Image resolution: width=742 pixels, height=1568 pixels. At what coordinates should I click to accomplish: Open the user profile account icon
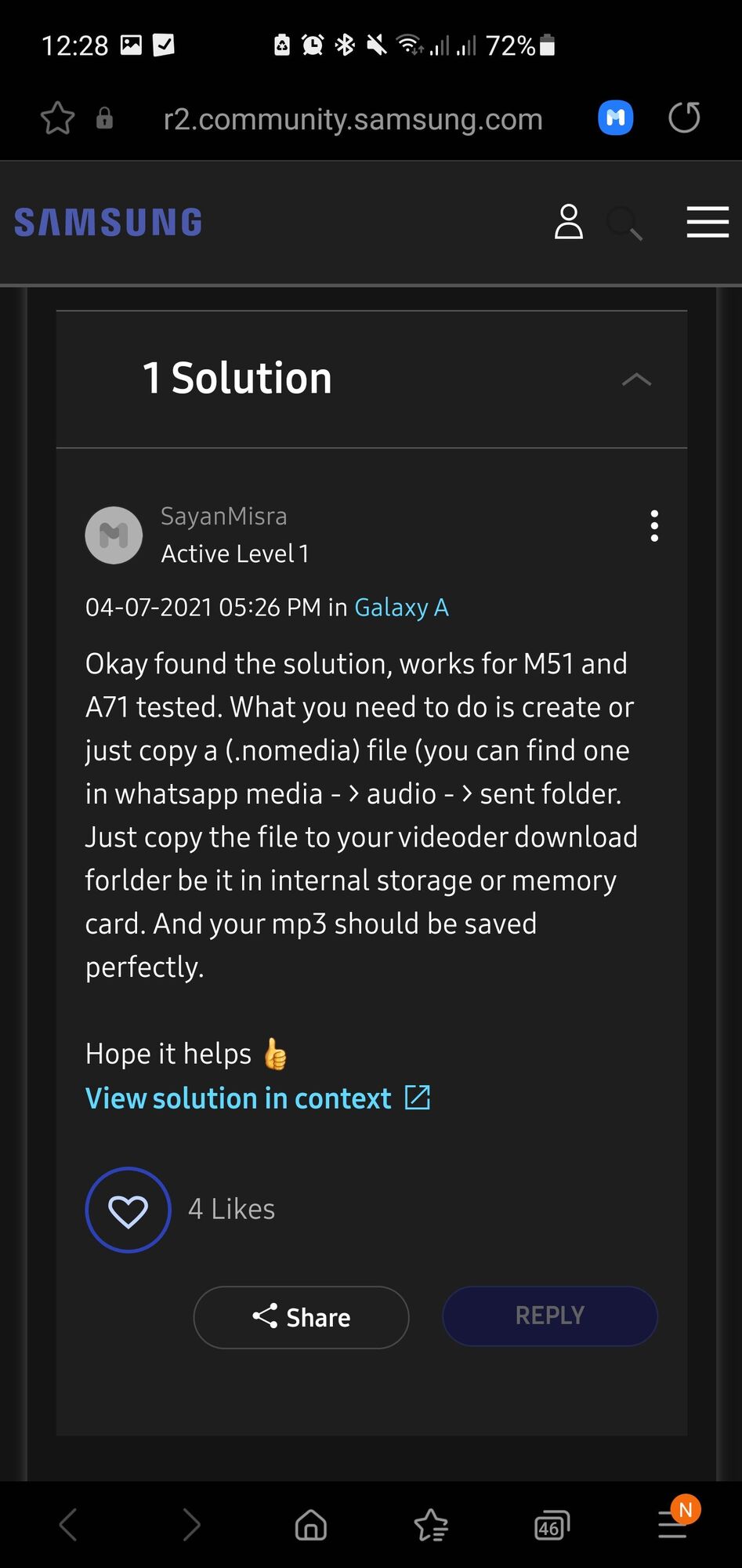[569, 222]
